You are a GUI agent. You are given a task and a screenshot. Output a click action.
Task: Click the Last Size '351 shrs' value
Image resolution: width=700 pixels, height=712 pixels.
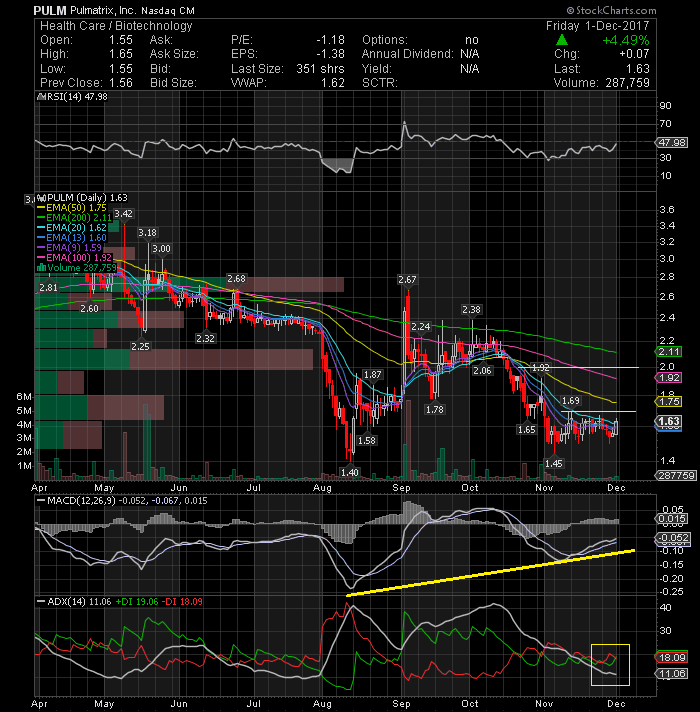tap(320, 69)
